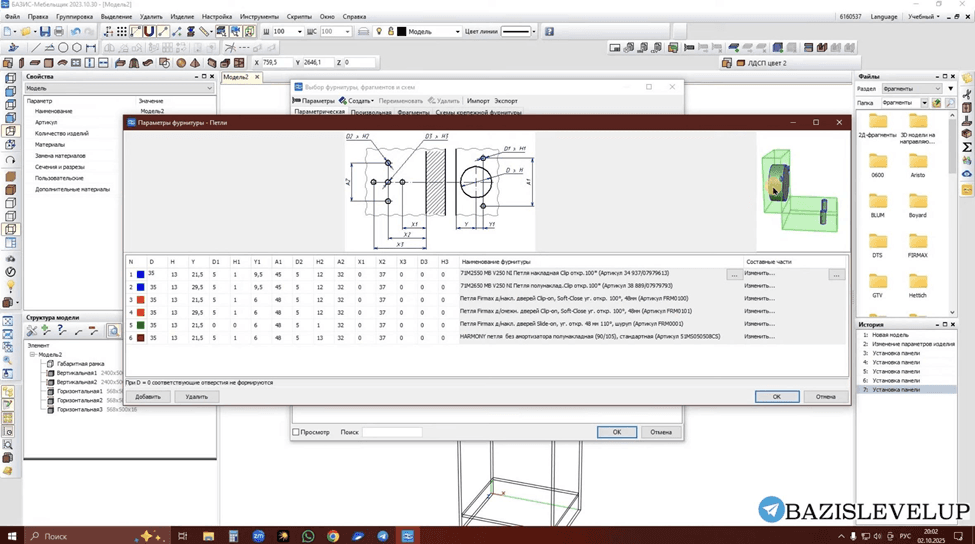
Task: Click the dotted grid icon
Action: click(x=122, y=31)
